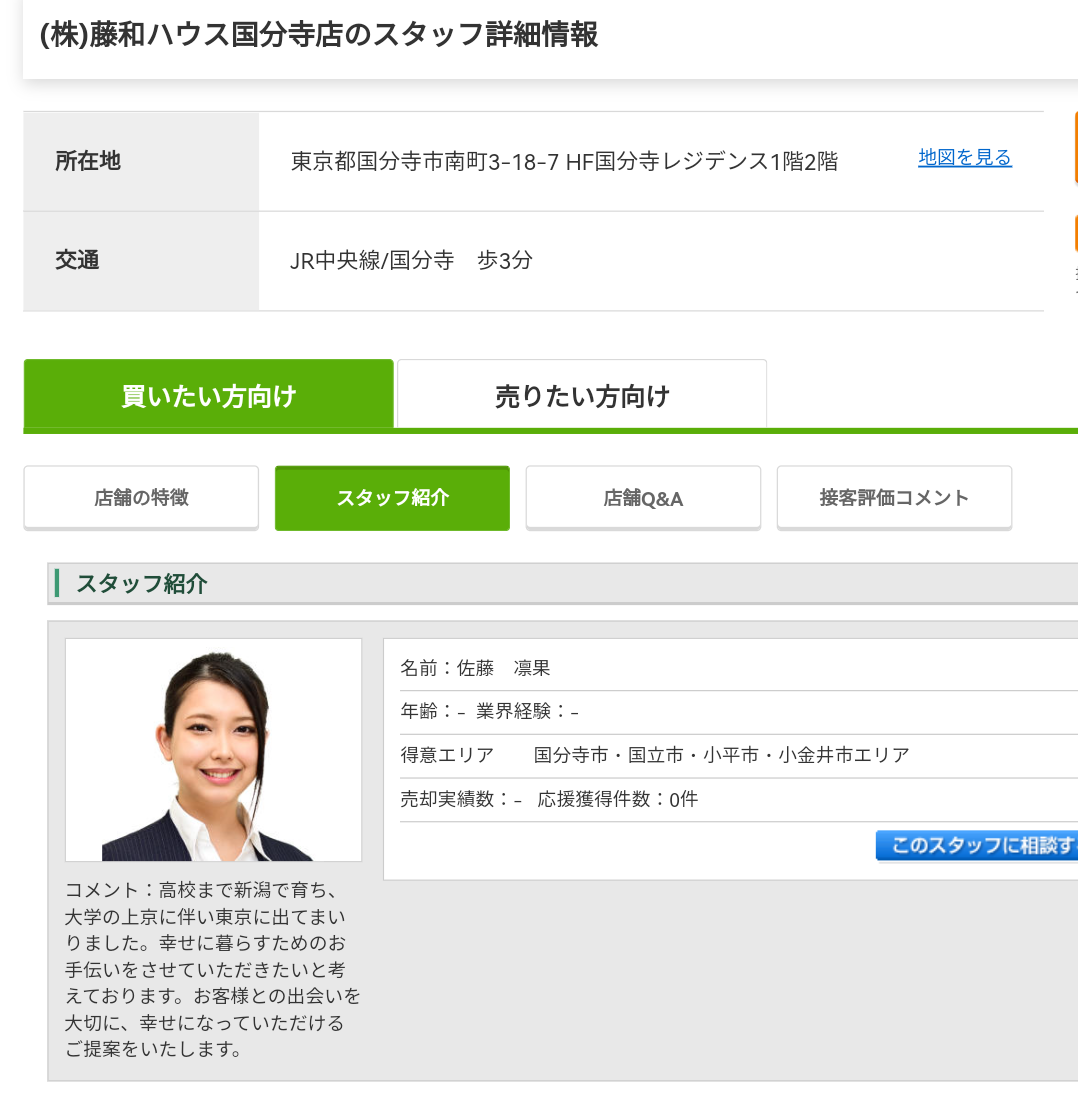1078x1094 pixels.
Task: Click the page title 藤和ハウス国分寺店のスタッフ詳細情報
Action: (319, 34)
